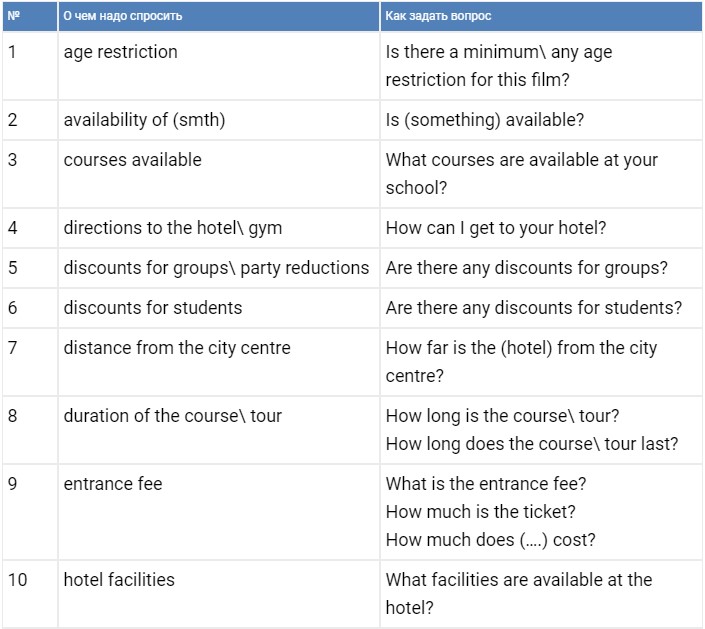Image resolution: width=705 pixels, height=629 pixels.
Task: Select the 'hotel facilities' cell
Action: [x=219, y=593]
